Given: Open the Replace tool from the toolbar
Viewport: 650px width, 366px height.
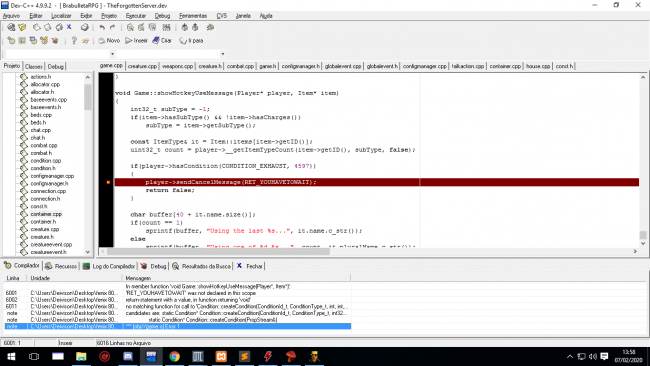Looking at the screenshot, I should [141, 27].
